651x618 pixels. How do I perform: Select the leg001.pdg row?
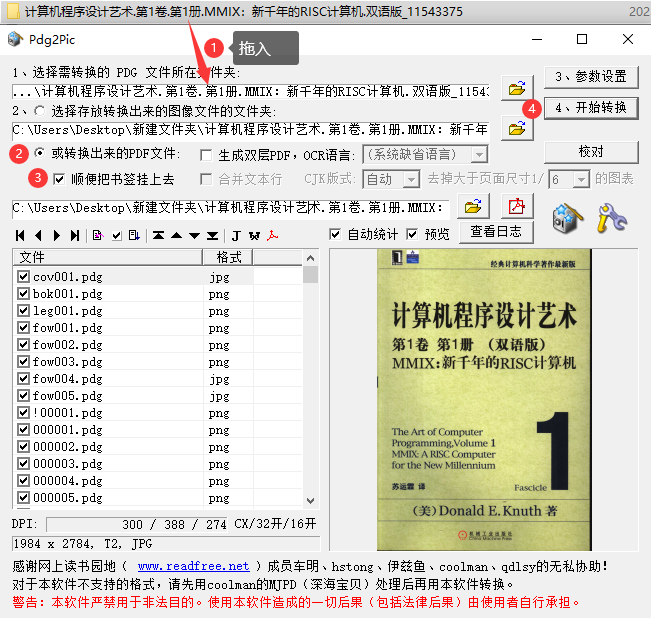tap(158, 310)
